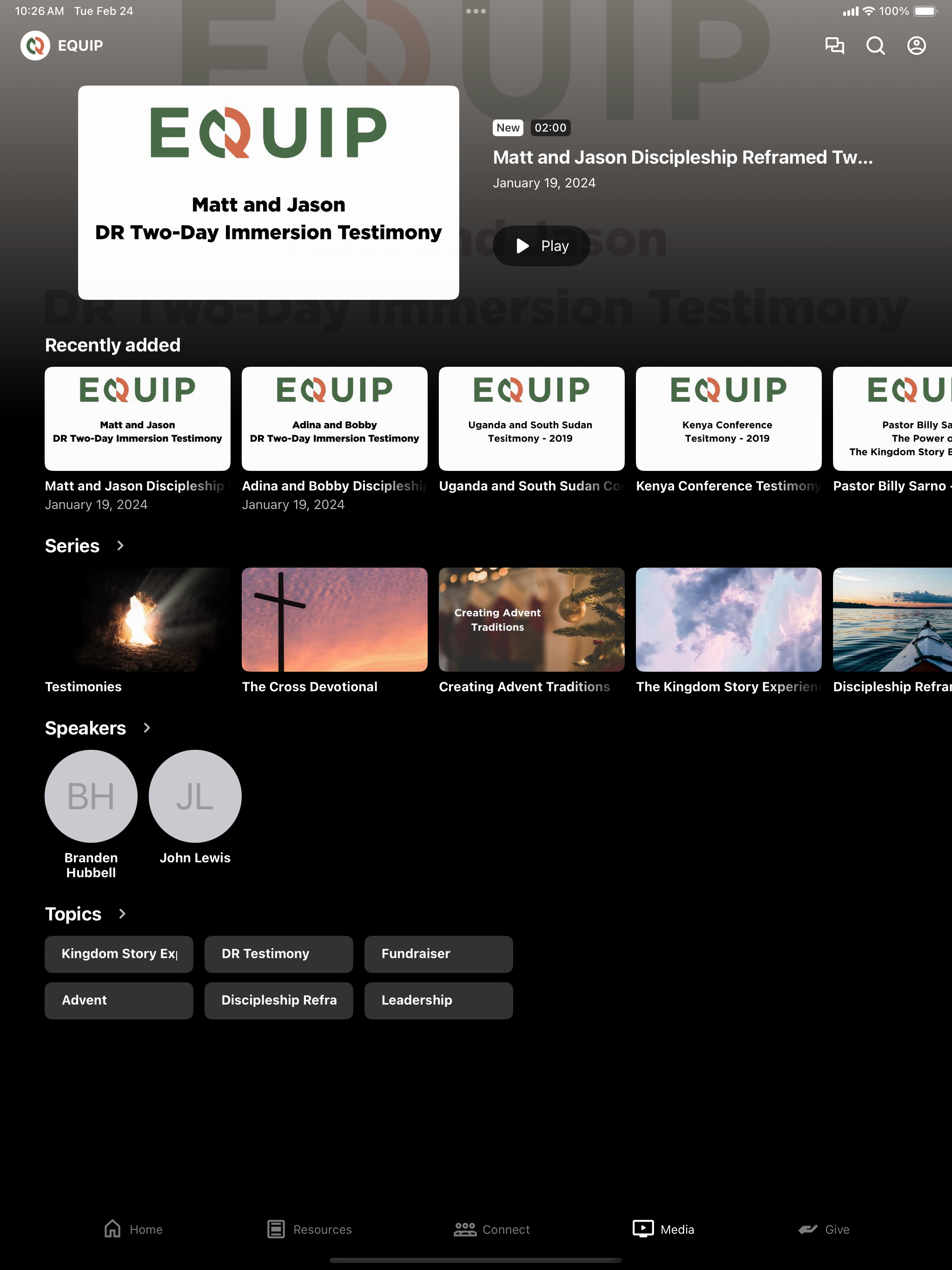This screenshot has width=952, height=1270.
Task: Expand the Topics section chevron
Action: pyautogui.click(x=122, y=913)
